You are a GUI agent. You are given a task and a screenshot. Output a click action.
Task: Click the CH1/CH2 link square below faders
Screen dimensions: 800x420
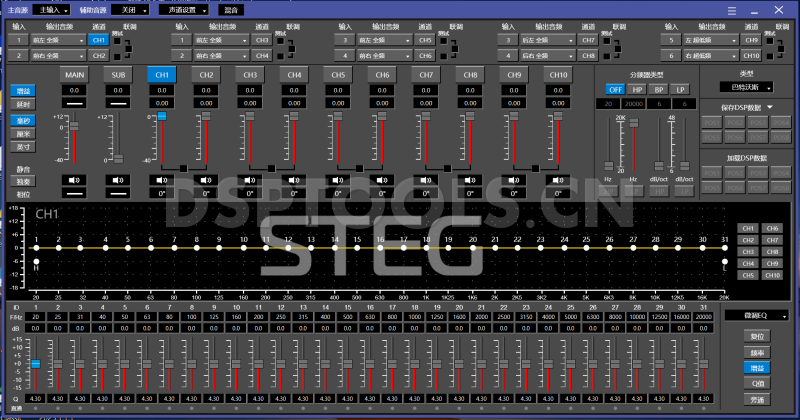(184, 167)
